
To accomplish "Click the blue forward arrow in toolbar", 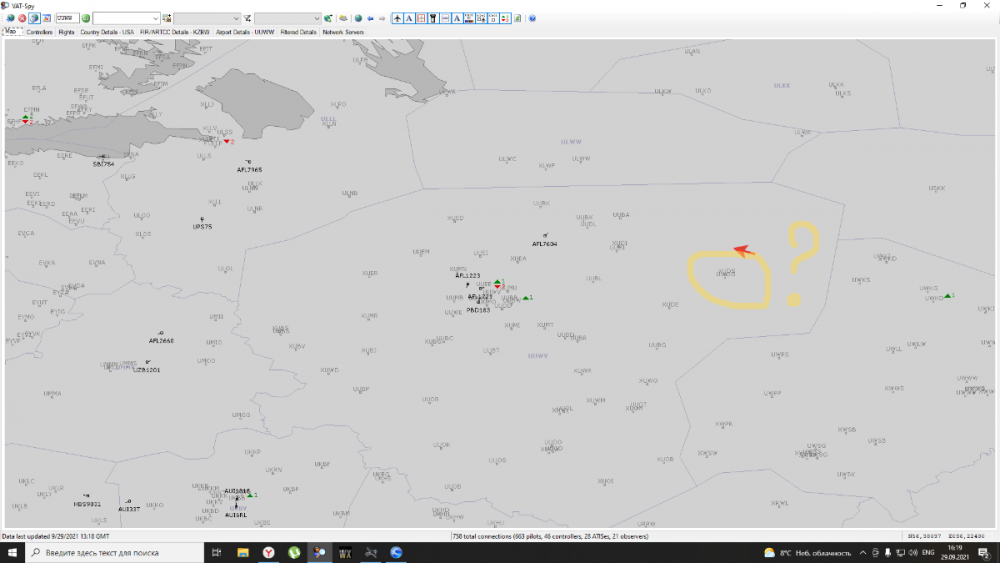I will click(382, 18).
